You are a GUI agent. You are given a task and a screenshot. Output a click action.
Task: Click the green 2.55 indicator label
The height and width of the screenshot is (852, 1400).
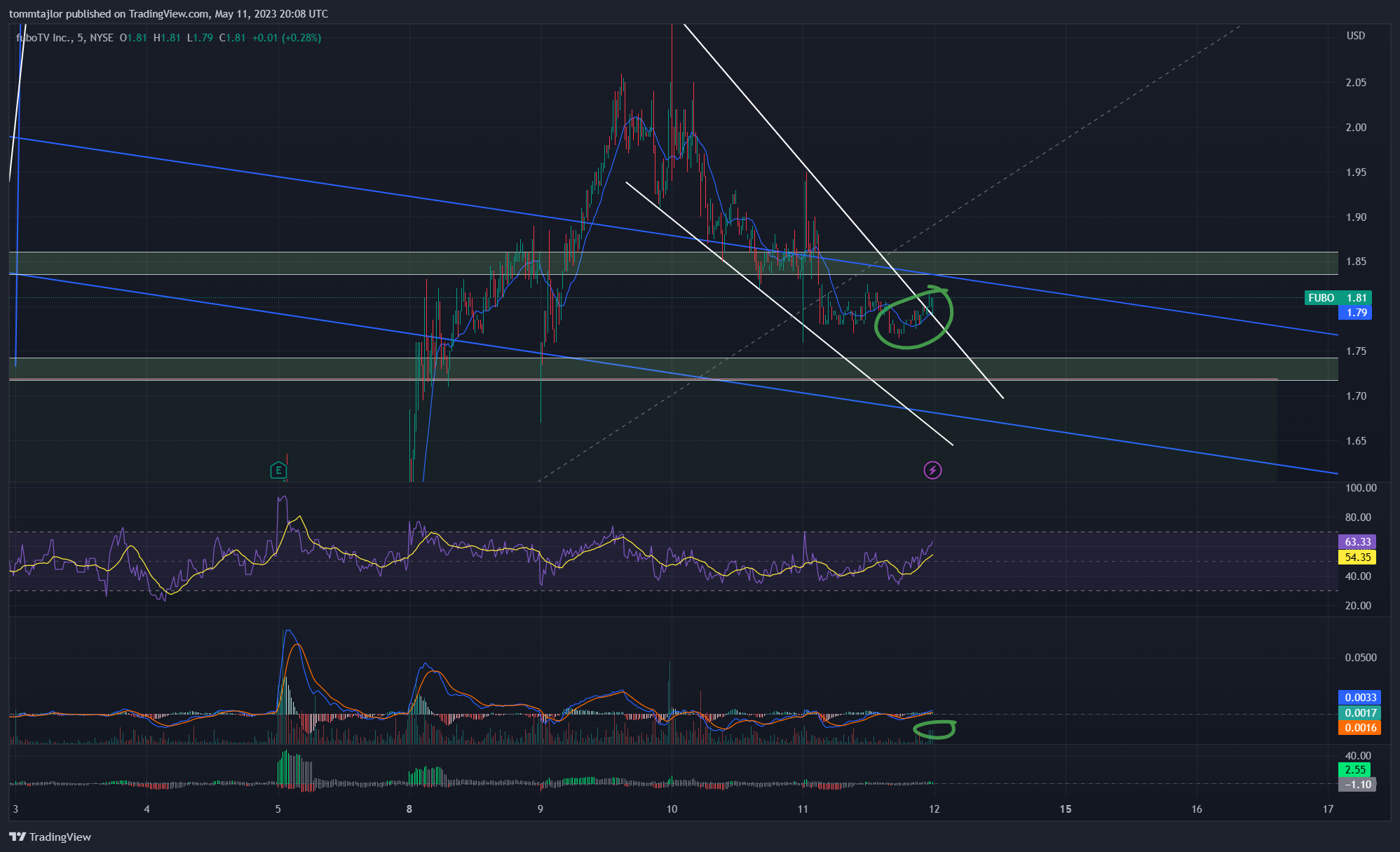(1356, 770)
